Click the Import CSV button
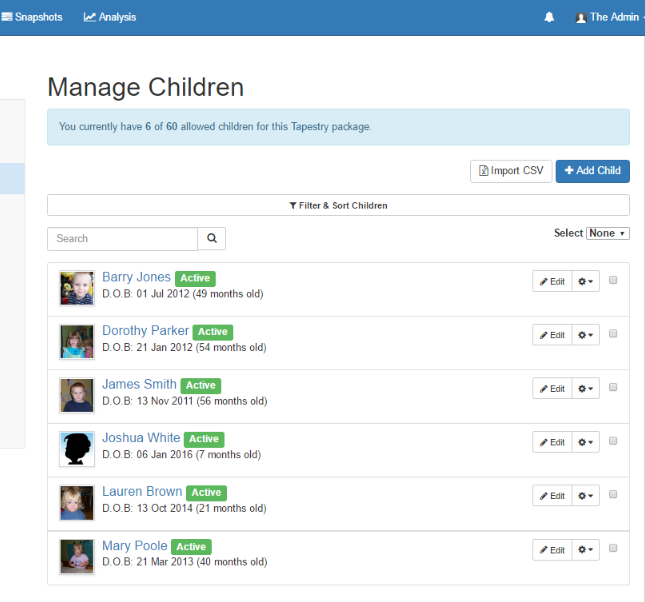Screen dimensions: 645x602 pos(511,171)
